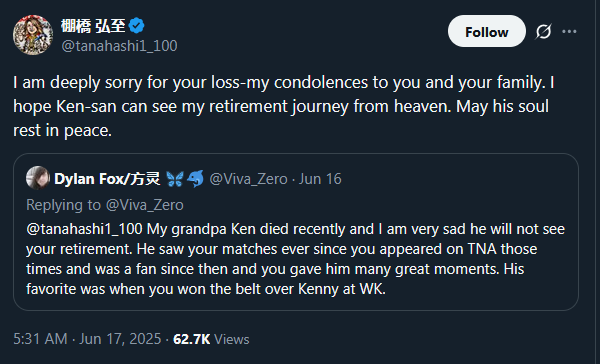This screenshot has width=600, height=364.
Task: Click the @tanahashi1_100 handle under the name
Action: (119, 46)
